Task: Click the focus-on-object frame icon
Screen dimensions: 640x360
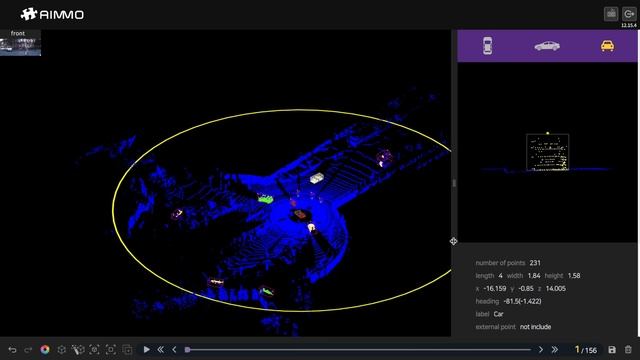Action: (94, 350)
